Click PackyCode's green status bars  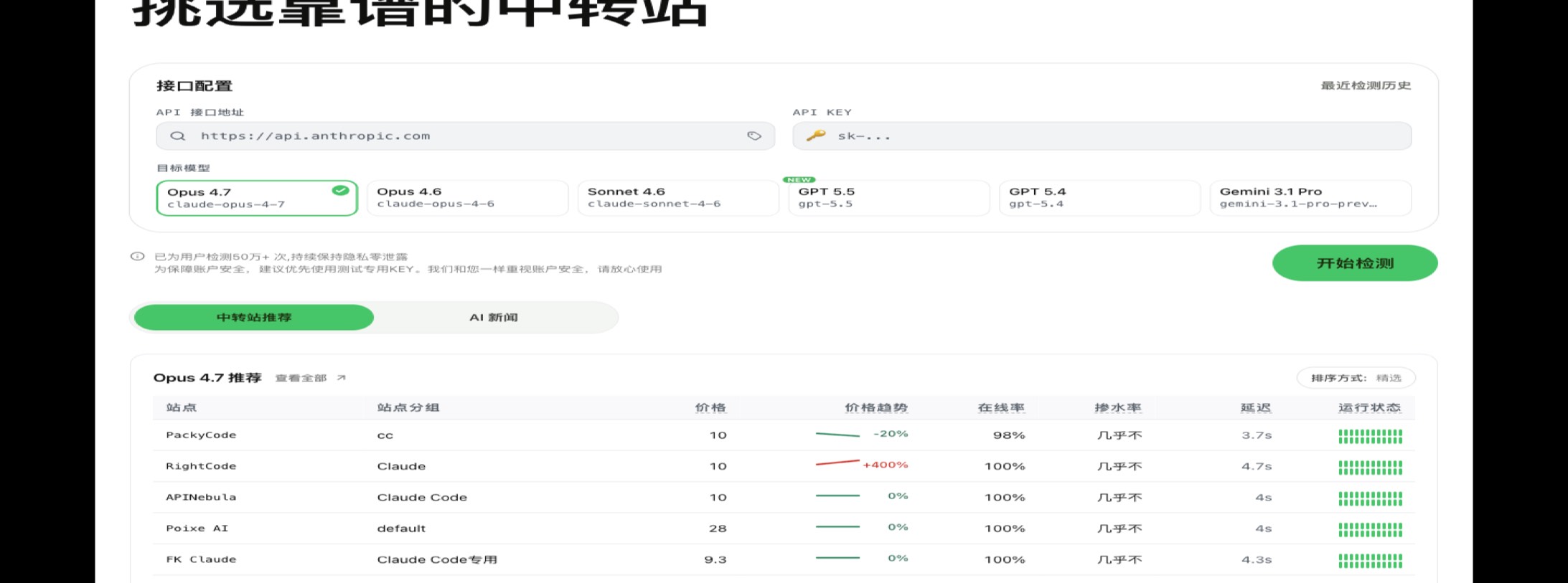click(1370, 436)
